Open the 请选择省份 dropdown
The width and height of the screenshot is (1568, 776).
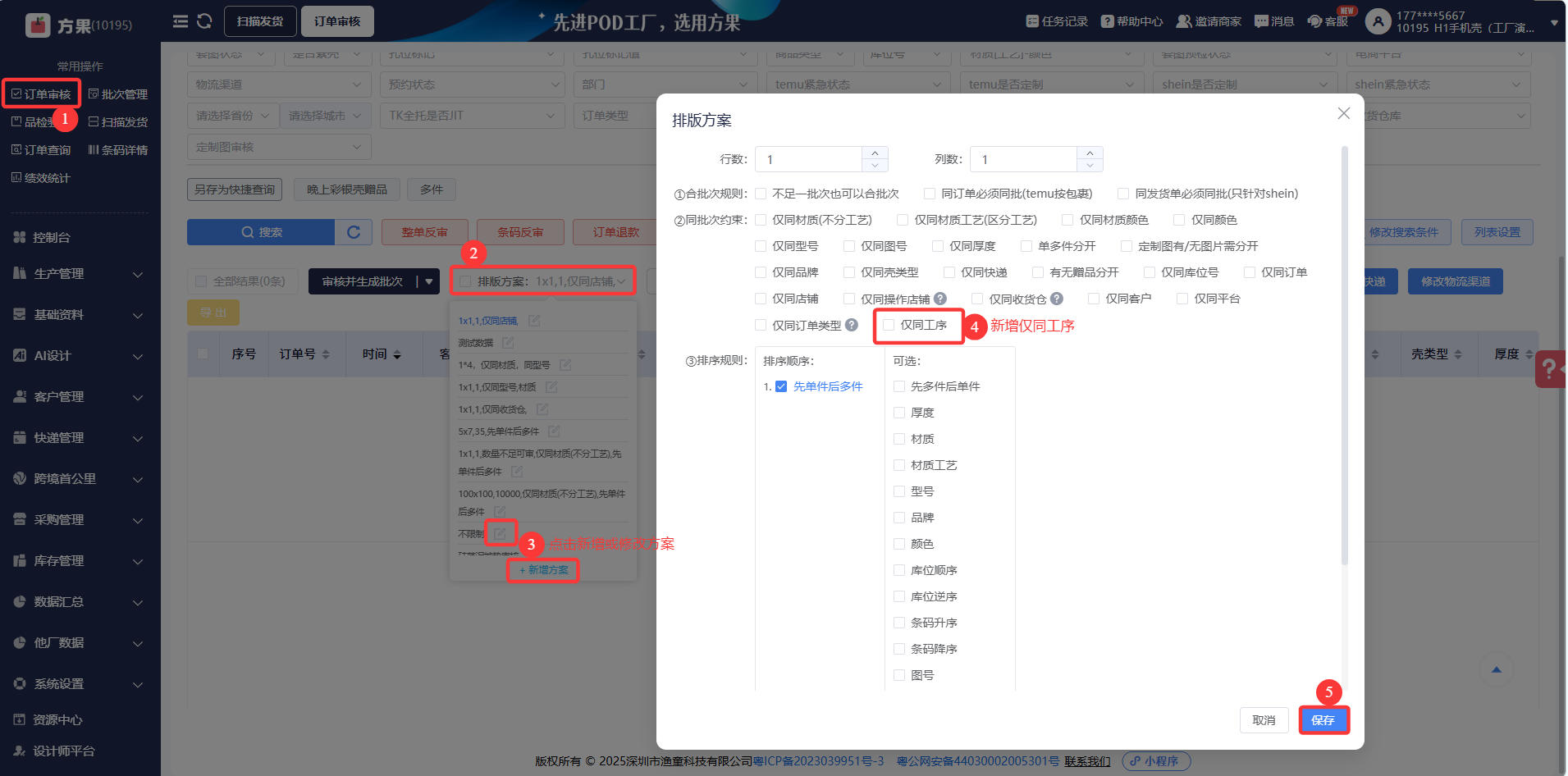233,116
